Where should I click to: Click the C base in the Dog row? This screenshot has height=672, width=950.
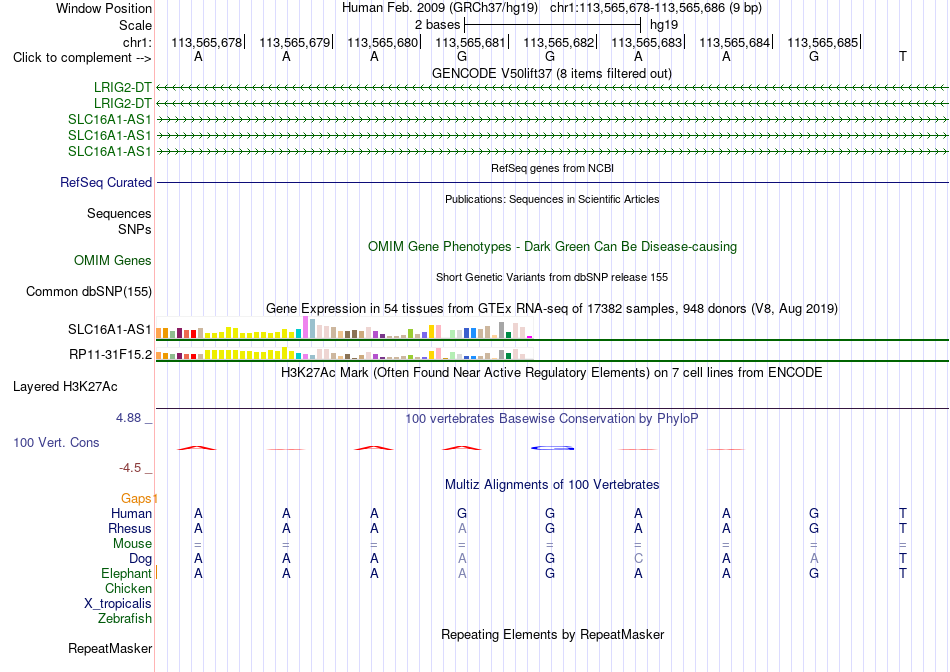click(x=638, y=559)
